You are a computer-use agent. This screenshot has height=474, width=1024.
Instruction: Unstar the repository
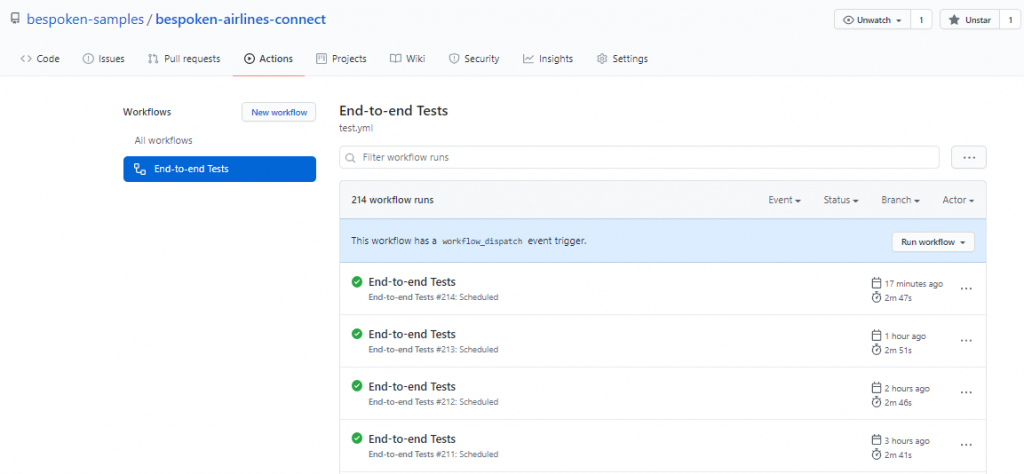[x=968, y=20]
